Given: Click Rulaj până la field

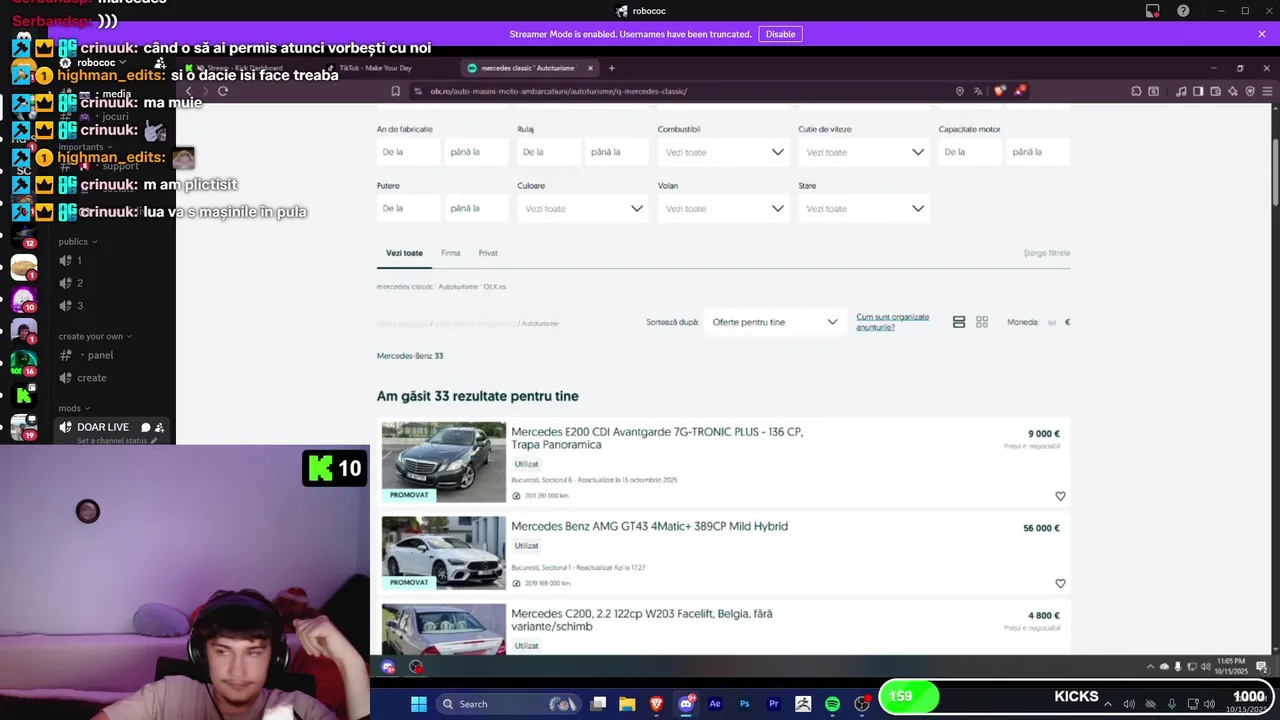Looking at the screenshot, I should (617, 152).
